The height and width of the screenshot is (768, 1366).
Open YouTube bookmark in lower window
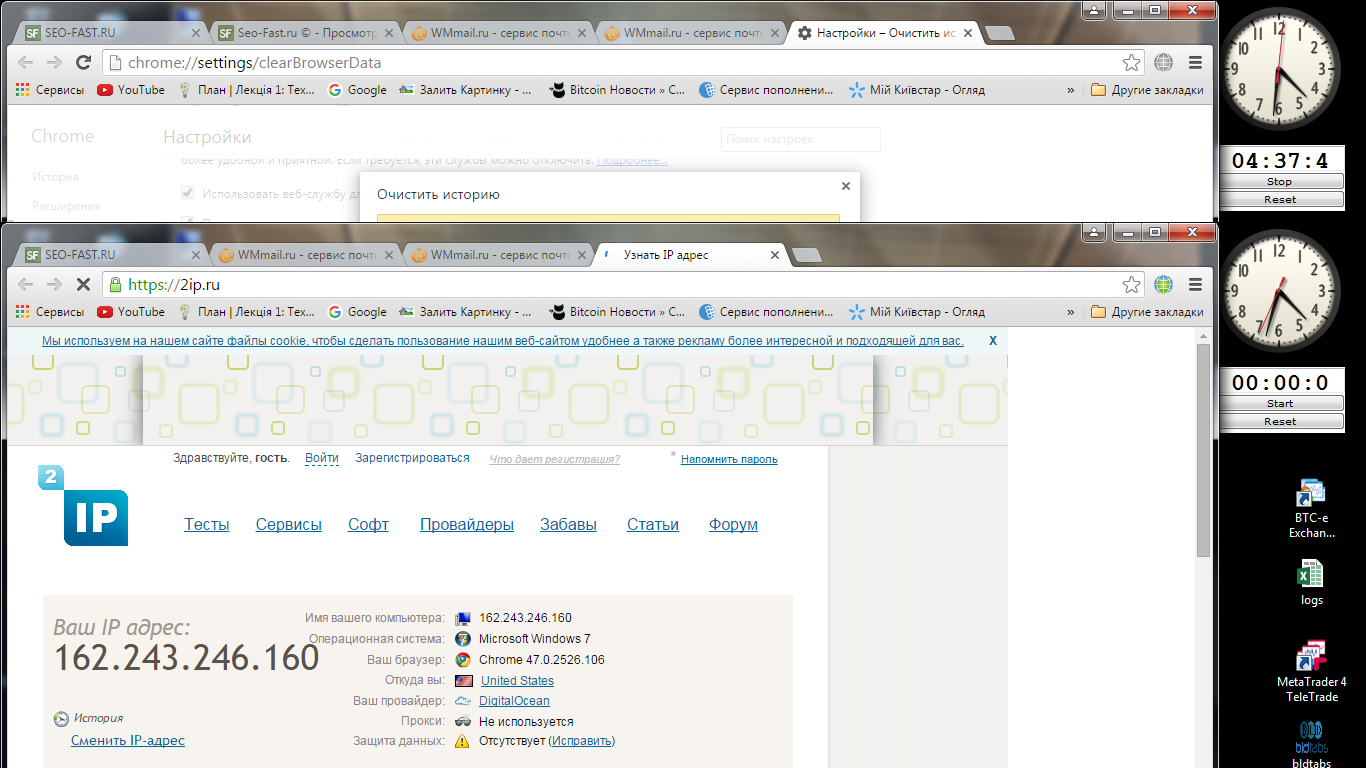coord(131,312)
